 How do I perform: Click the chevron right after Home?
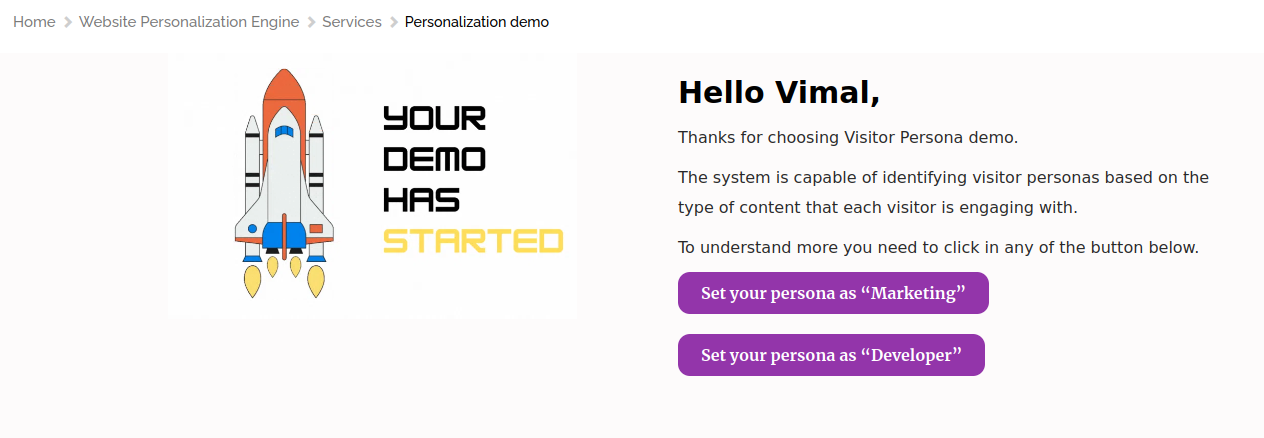click(68, 22)
